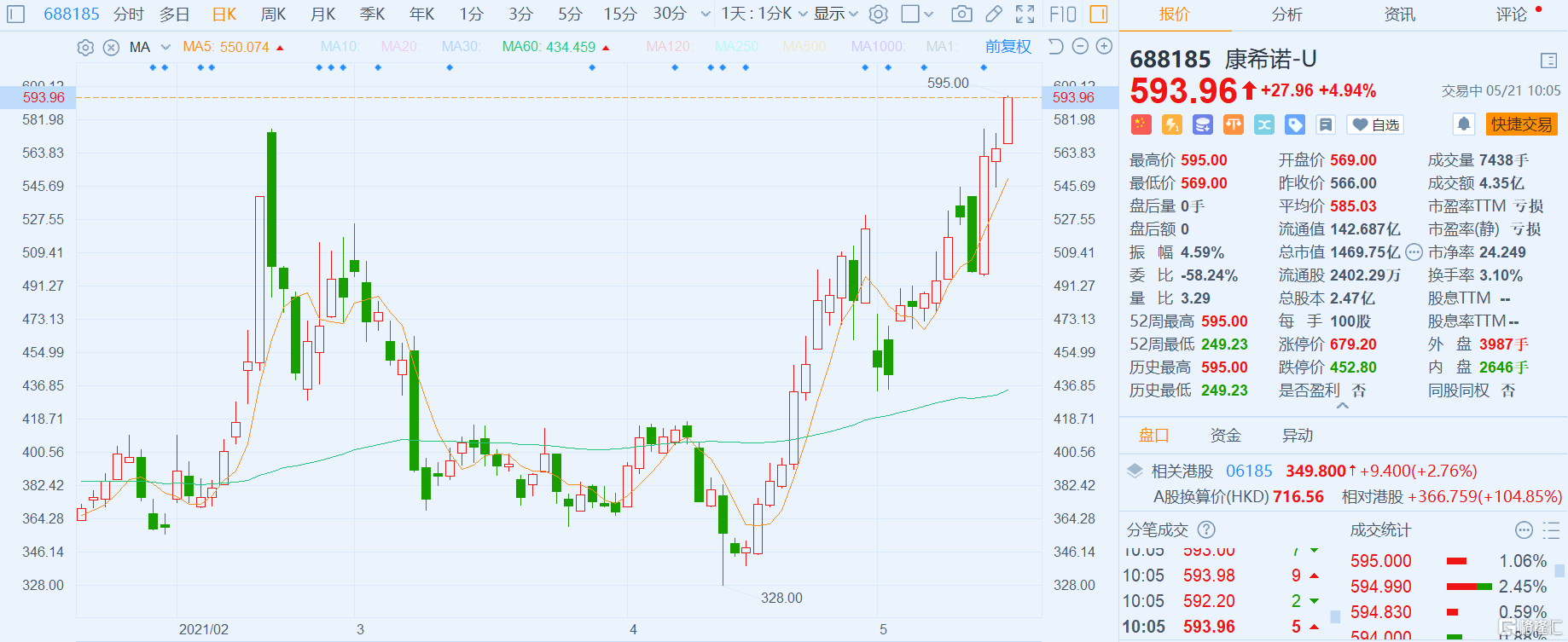Enter fullscreen chart mode
Screen dimensions: 1568x642
click(x=1025, y=14)
